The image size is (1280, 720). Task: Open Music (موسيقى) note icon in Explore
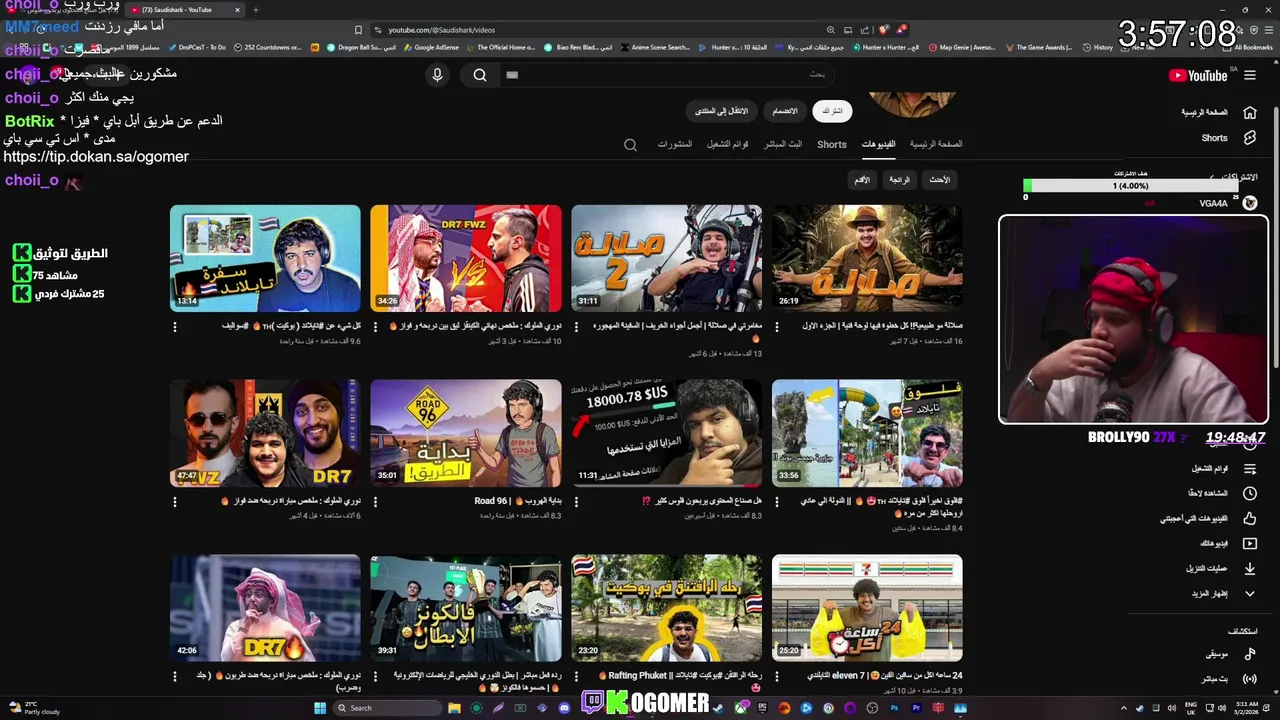coord(1249,654)
